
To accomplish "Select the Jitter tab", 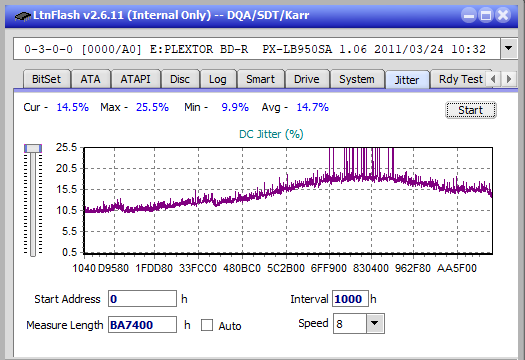I will (407, 80).
